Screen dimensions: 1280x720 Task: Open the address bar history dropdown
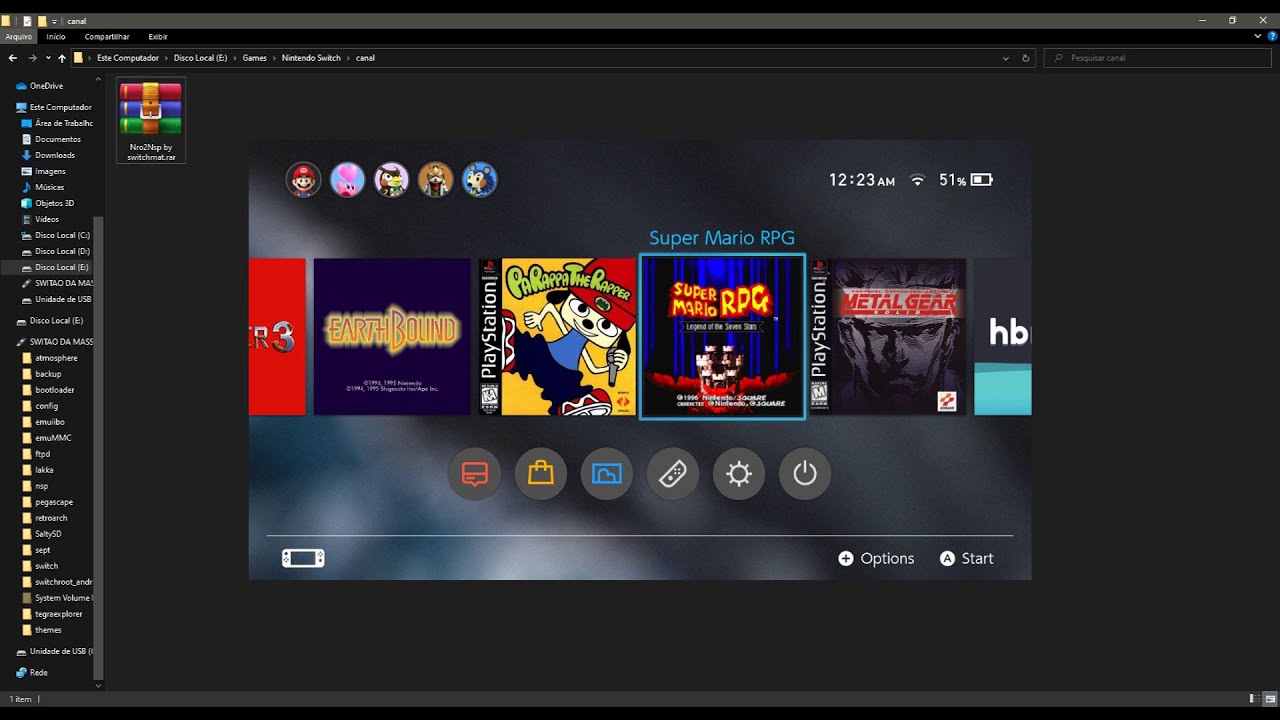click(x=1006, y=58)
